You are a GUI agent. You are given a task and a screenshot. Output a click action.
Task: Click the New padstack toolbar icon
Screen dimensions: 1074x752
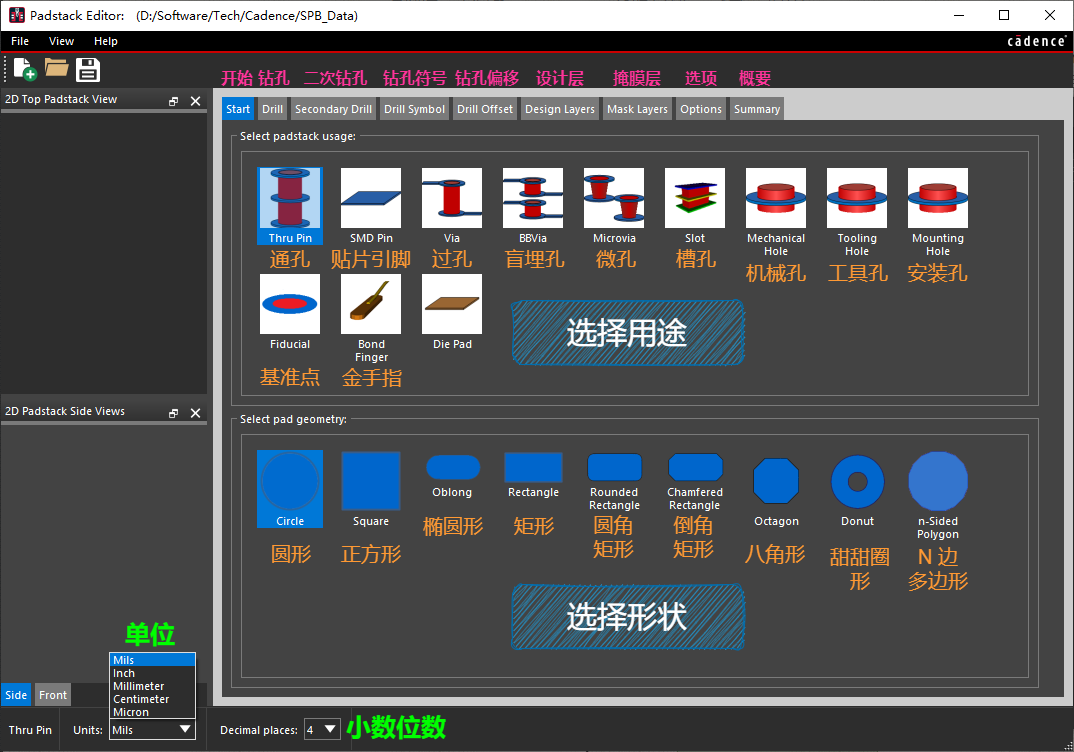[24, 69]
